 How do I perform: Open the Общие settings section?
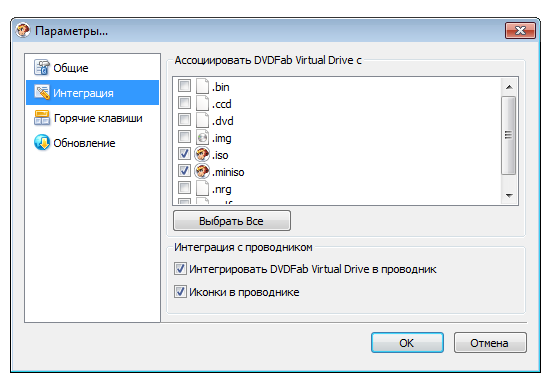coord(92,68)
